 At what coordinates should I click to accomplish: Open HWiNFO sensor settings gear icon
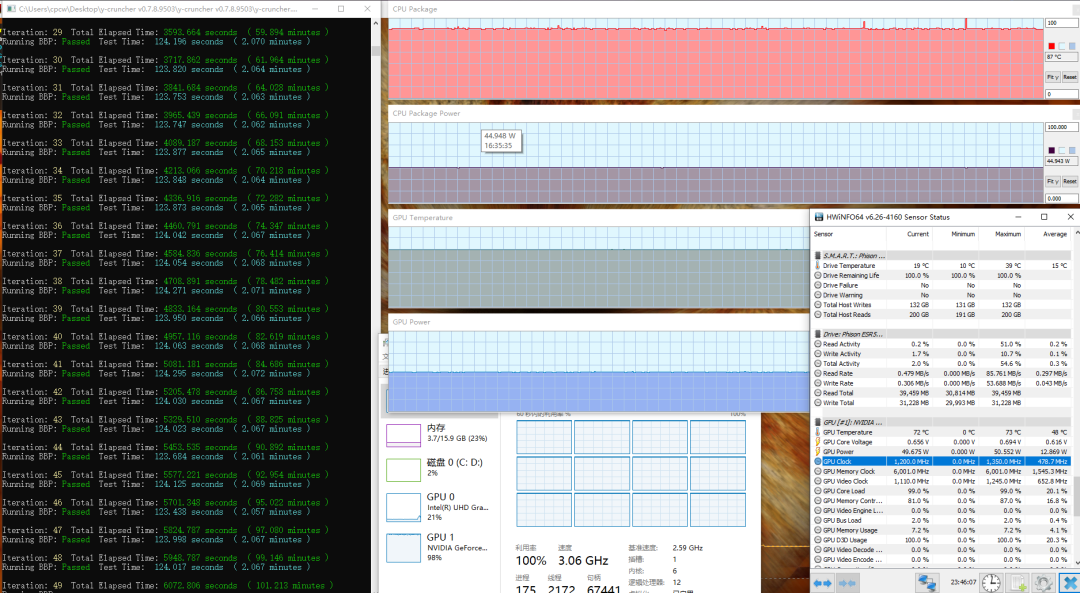point(1043,582)
